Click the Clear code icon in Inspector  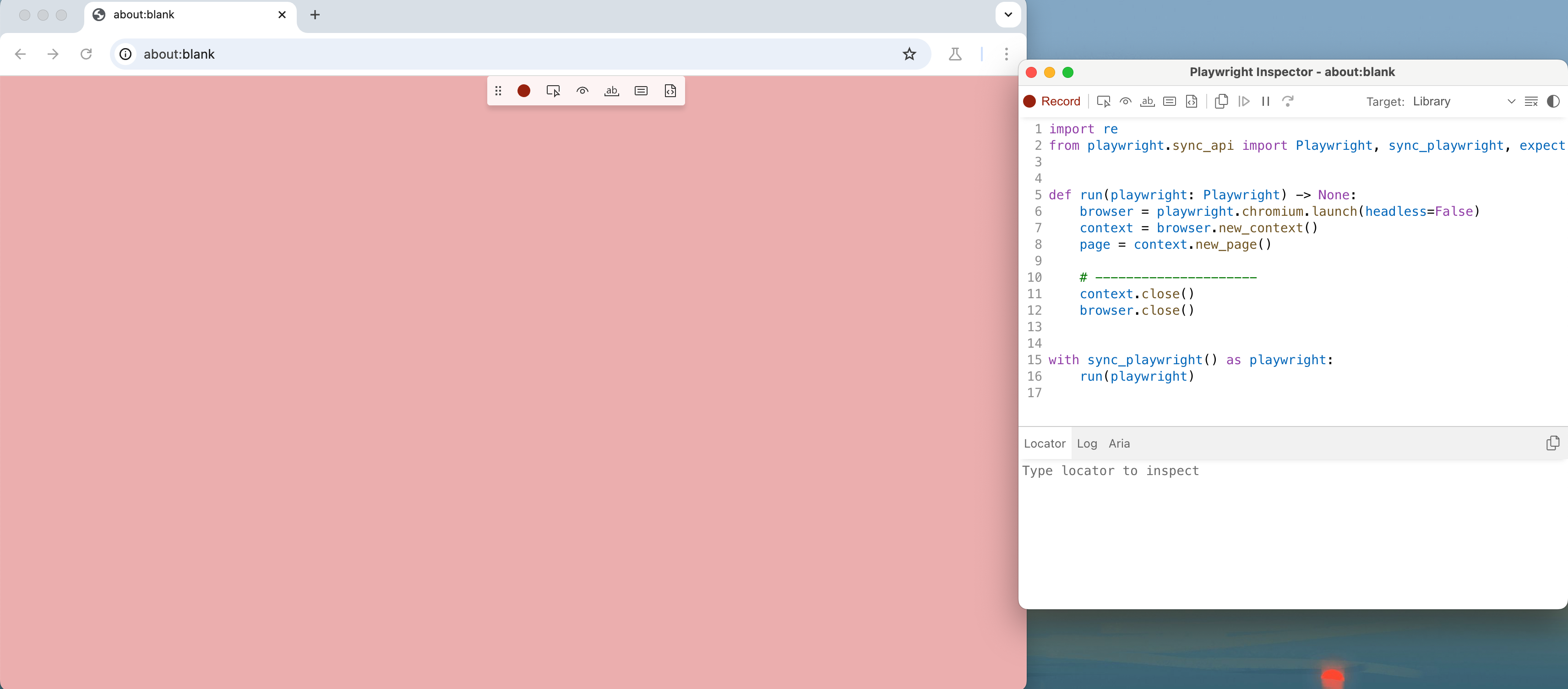click(1531, 101)
